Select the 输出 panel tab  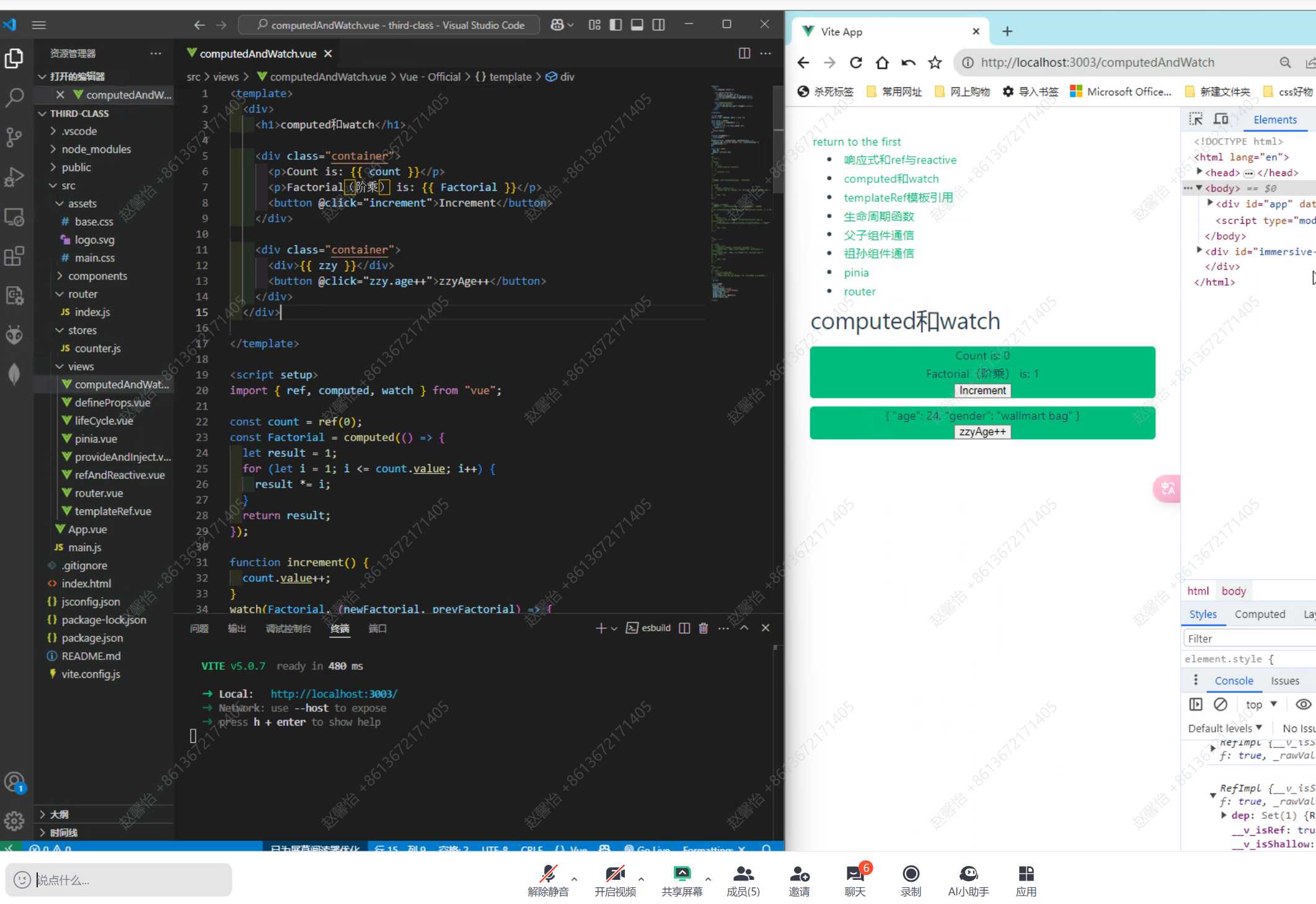tap(237, 628)
